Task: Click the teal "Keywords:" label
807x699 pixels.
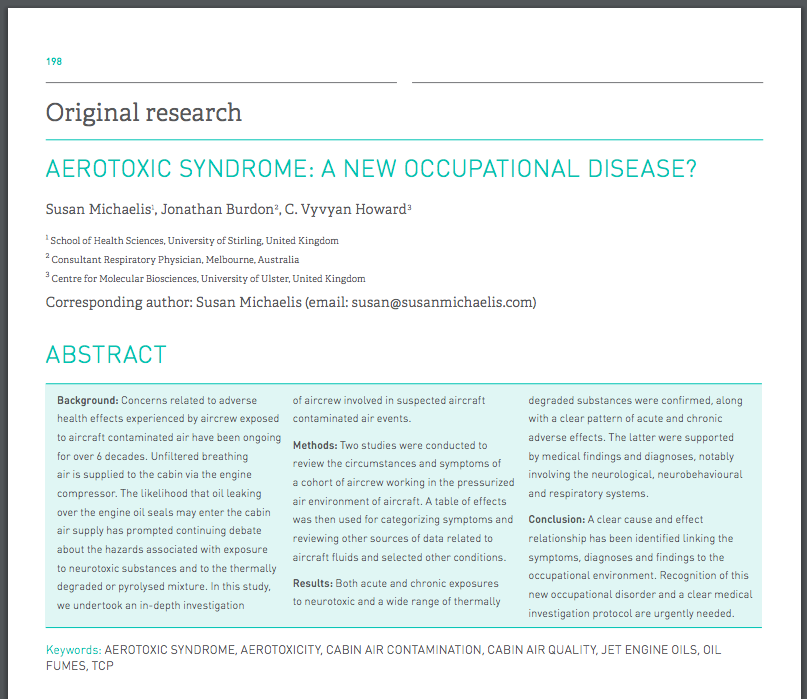Action: click(x=73, y=650)
